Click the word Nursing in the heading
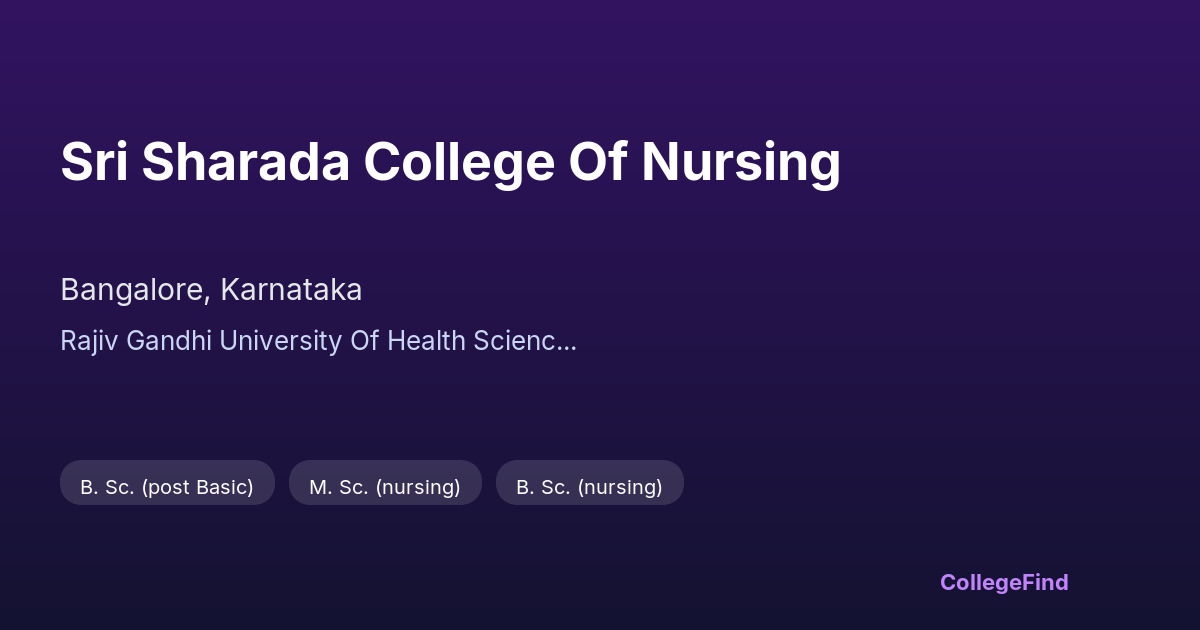 [x=740, y=162]
